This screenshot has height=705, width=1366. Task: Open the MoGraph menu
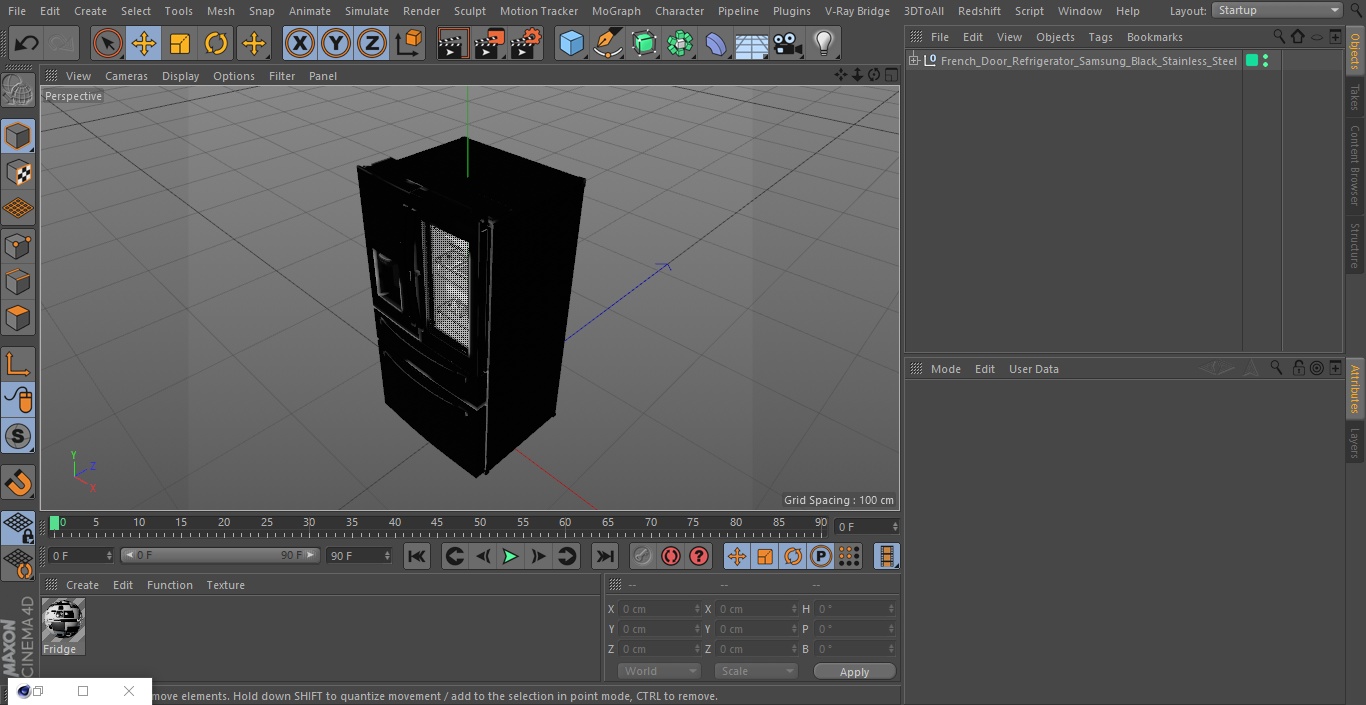pyautogui.click(x=616, y=11)
